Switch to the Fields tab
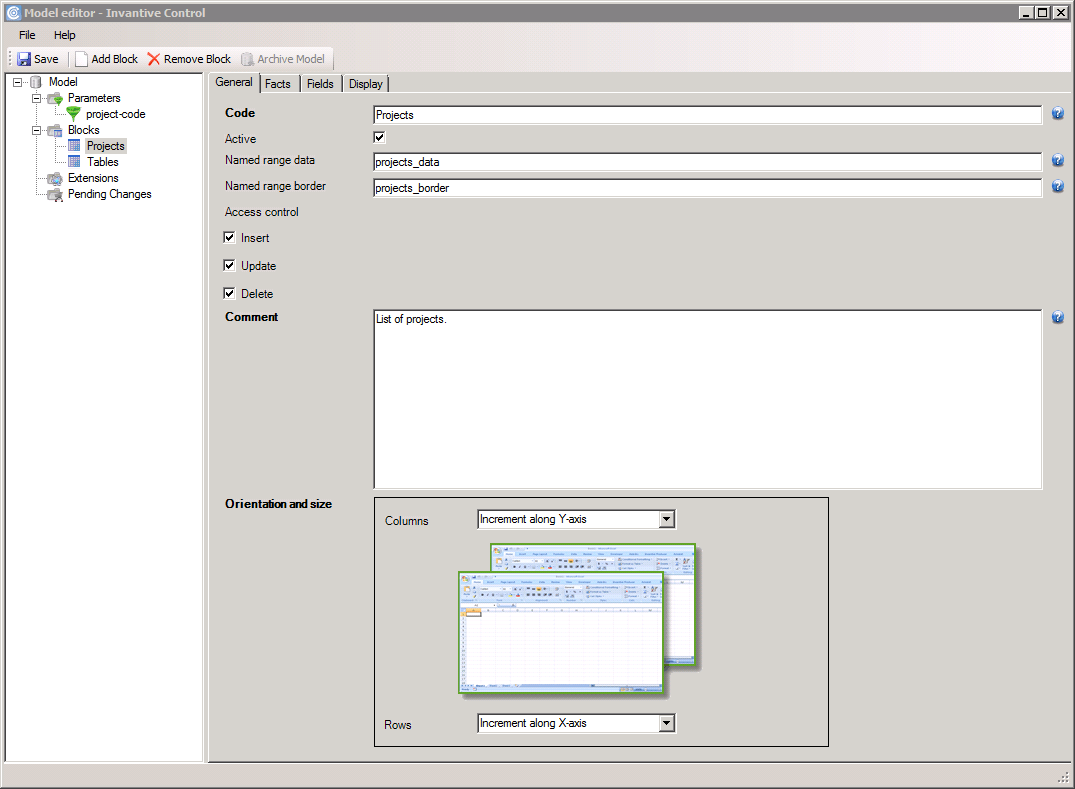The height and width of the screenshot is (789, 1075). [x=320, y=84]
